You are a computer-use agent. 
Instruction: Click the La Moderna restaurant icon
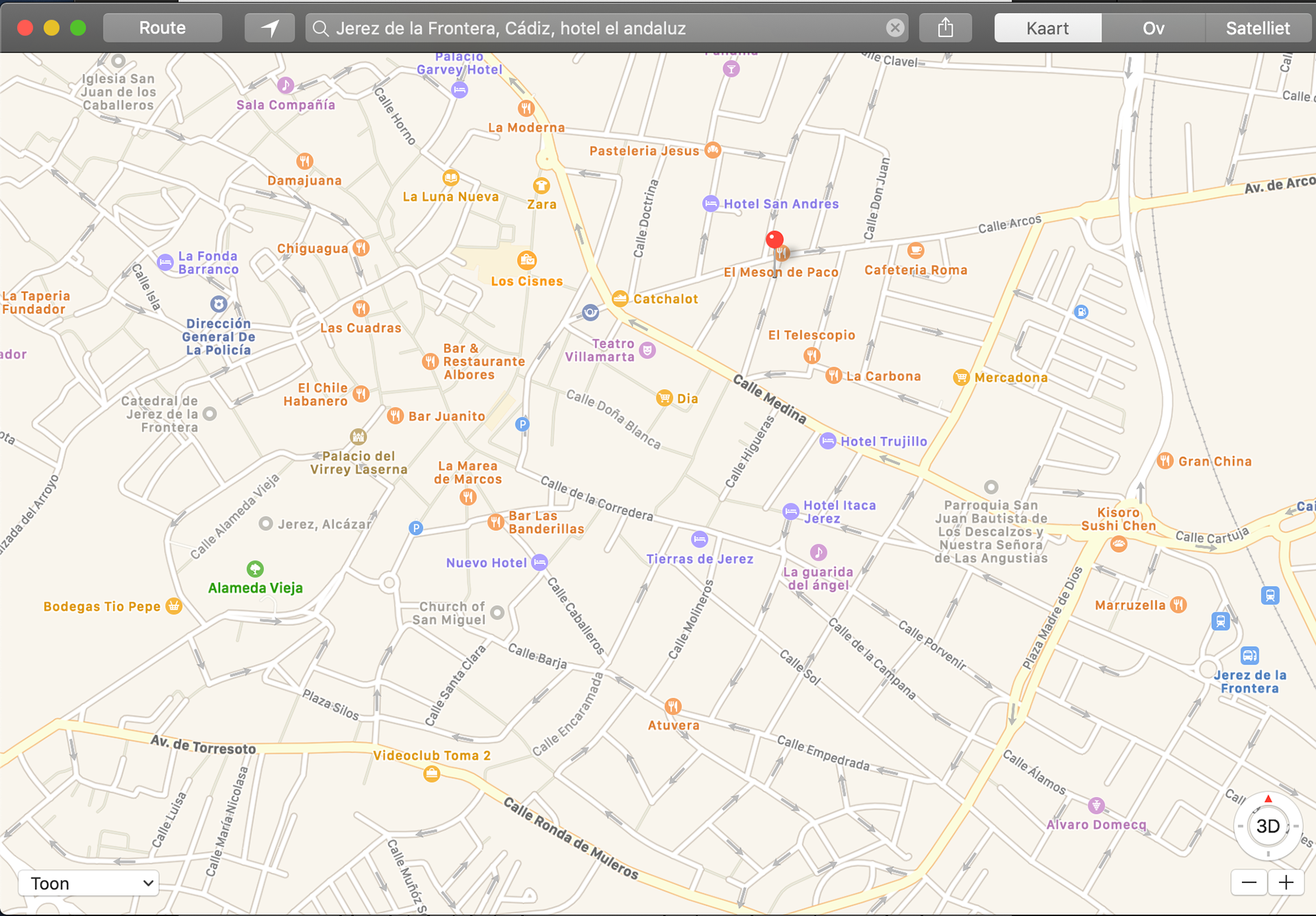[x=526, y=108]
